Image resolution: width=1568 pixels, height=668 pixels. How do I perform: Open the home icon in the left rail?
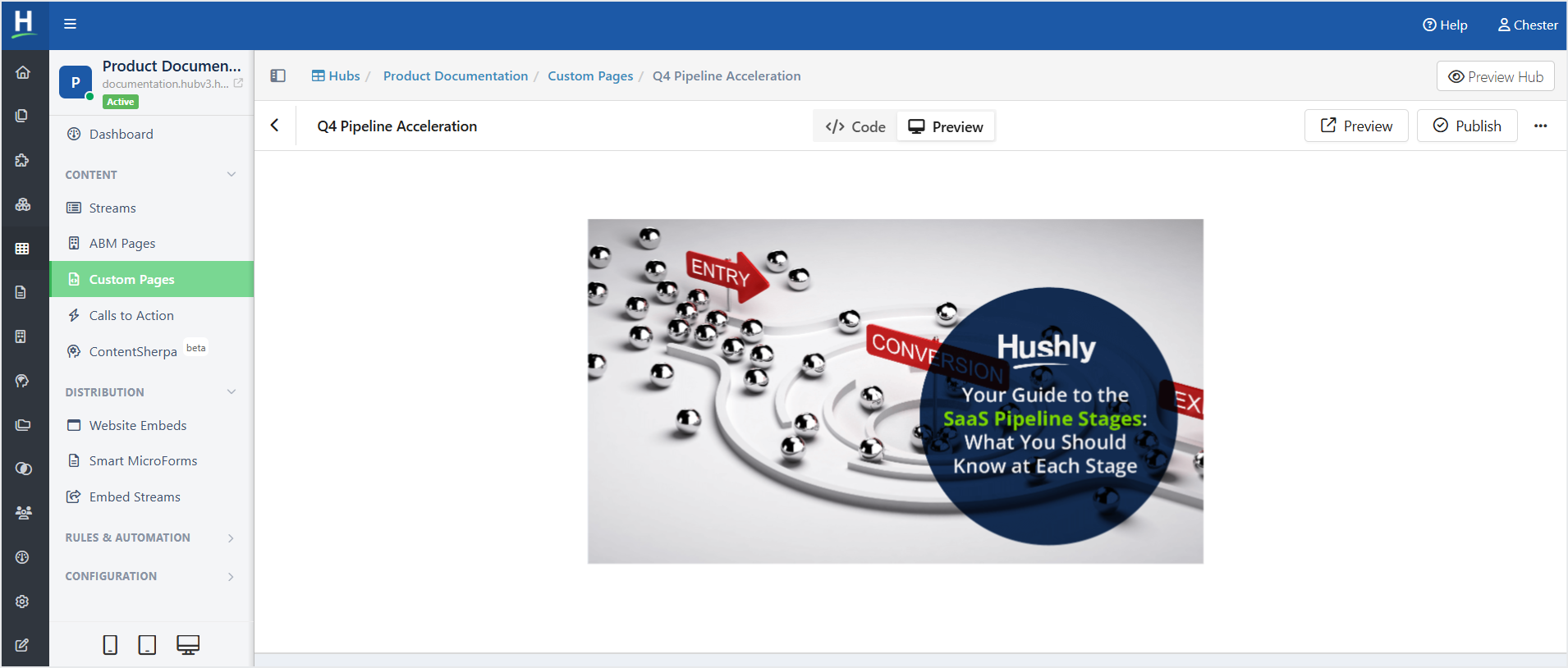[23, 72]
